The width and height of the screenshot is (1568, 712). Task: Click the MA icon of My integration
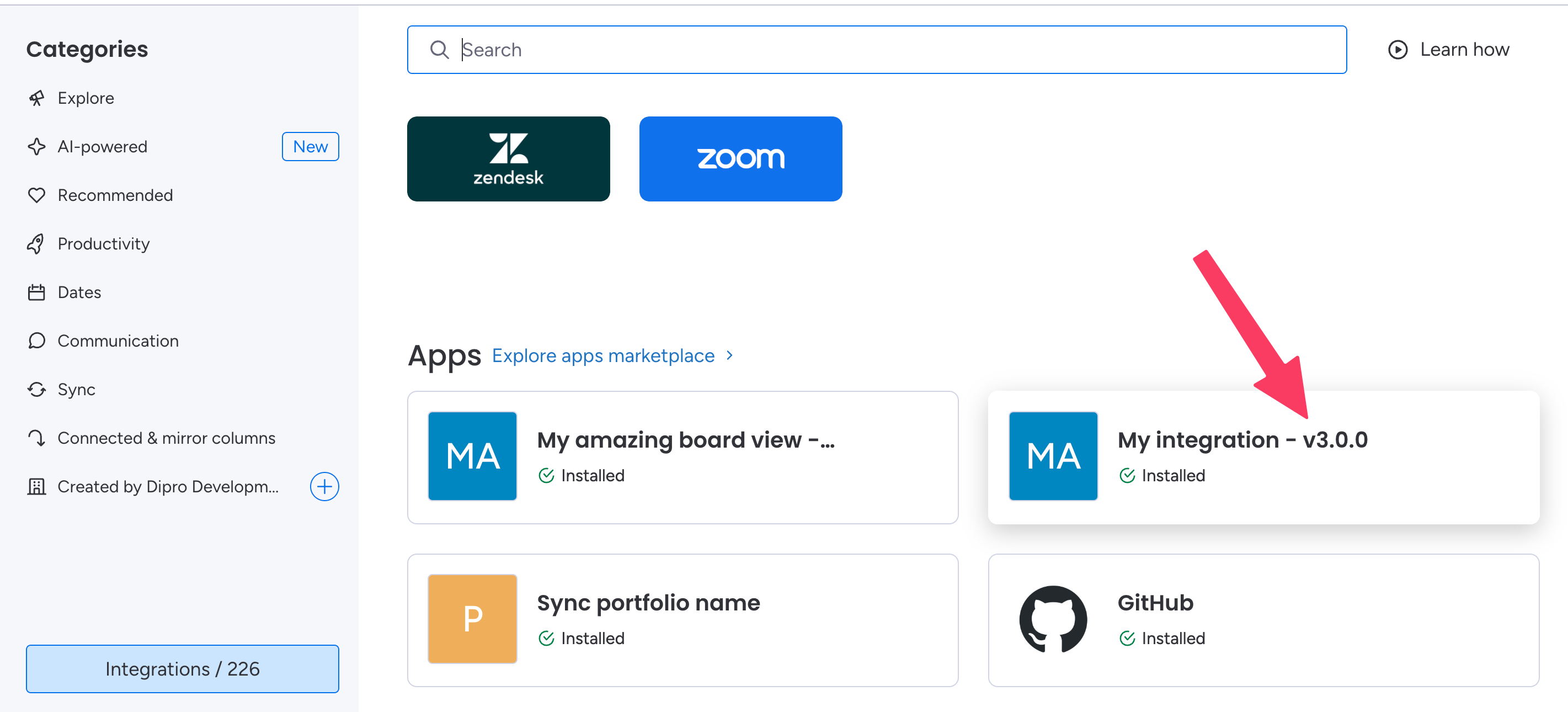1053,456
